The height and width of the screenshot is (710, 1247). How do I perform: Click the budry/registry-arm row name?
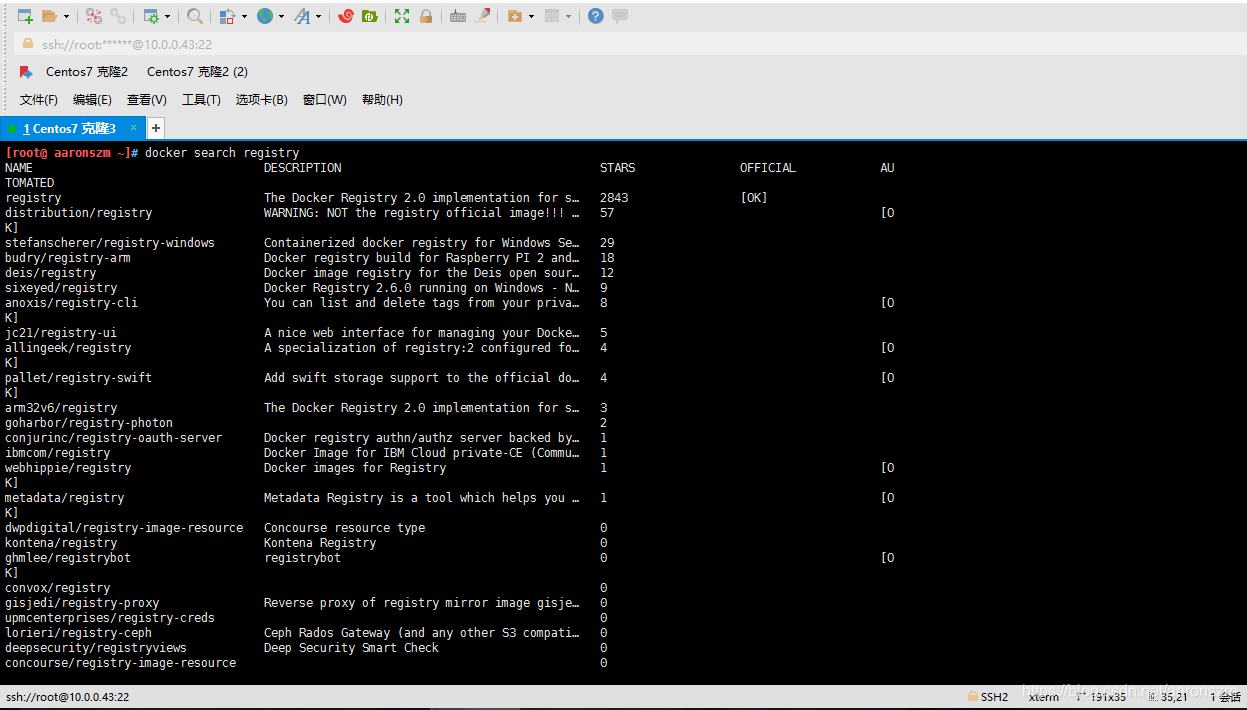click(68, 258)
